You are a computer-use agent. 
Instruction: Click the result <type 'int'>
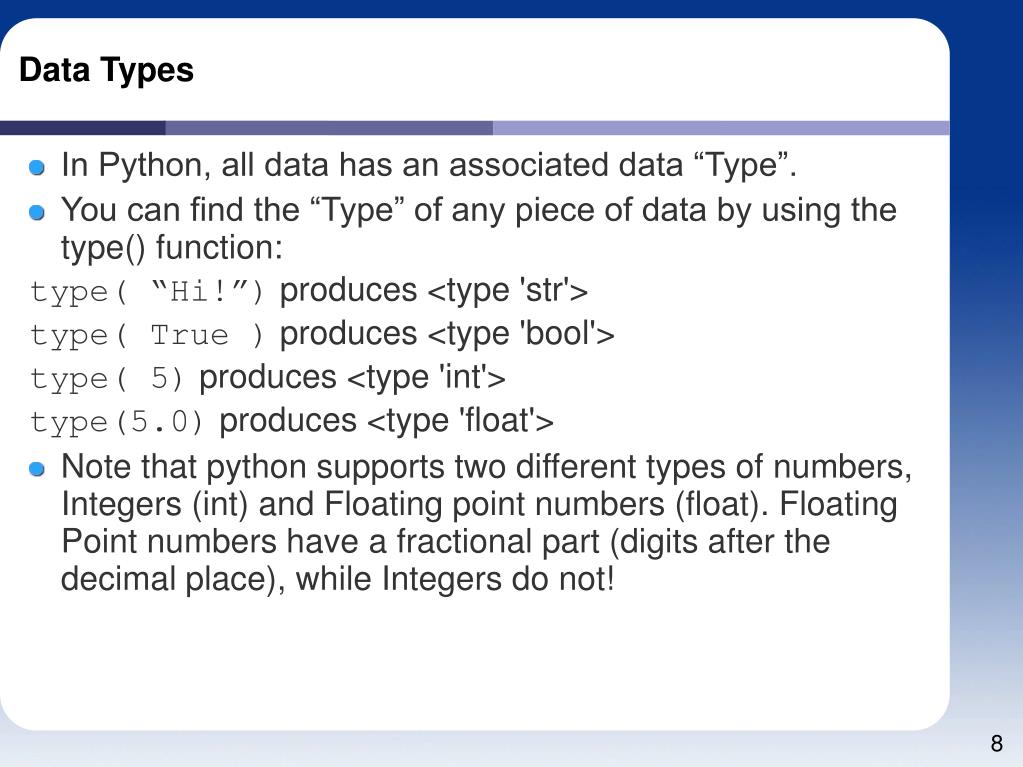pyautogui.click(x=427, y=378)
